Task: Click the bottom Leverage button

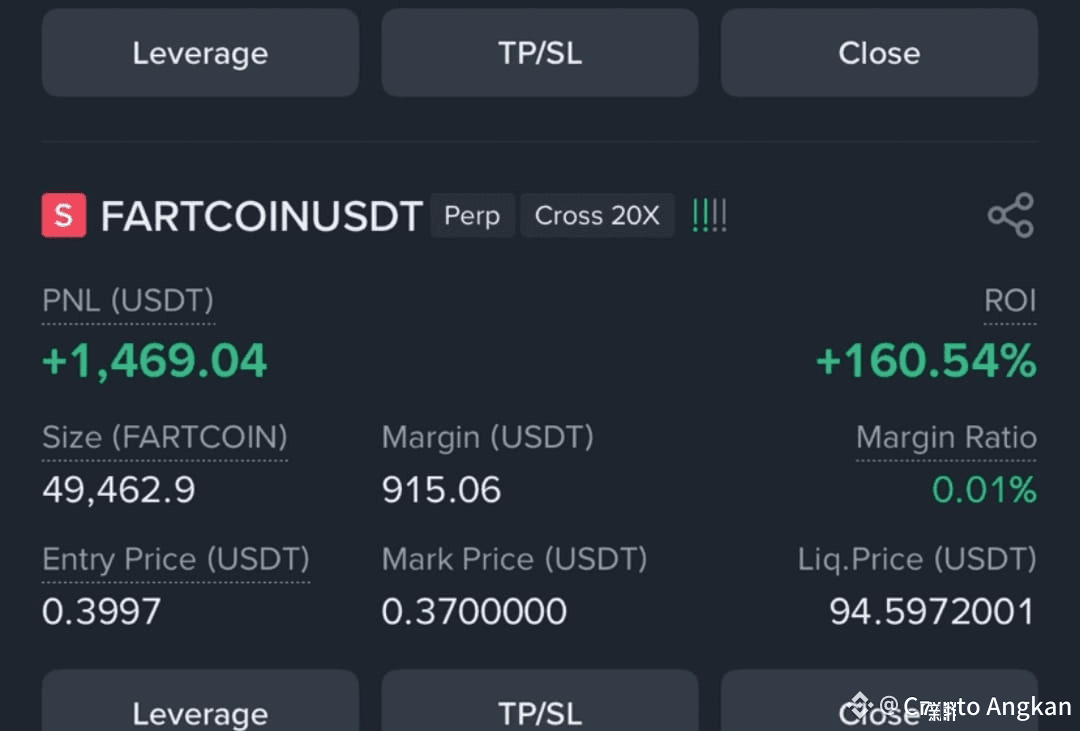Action: pyautogui.click(x=199, y=712)
